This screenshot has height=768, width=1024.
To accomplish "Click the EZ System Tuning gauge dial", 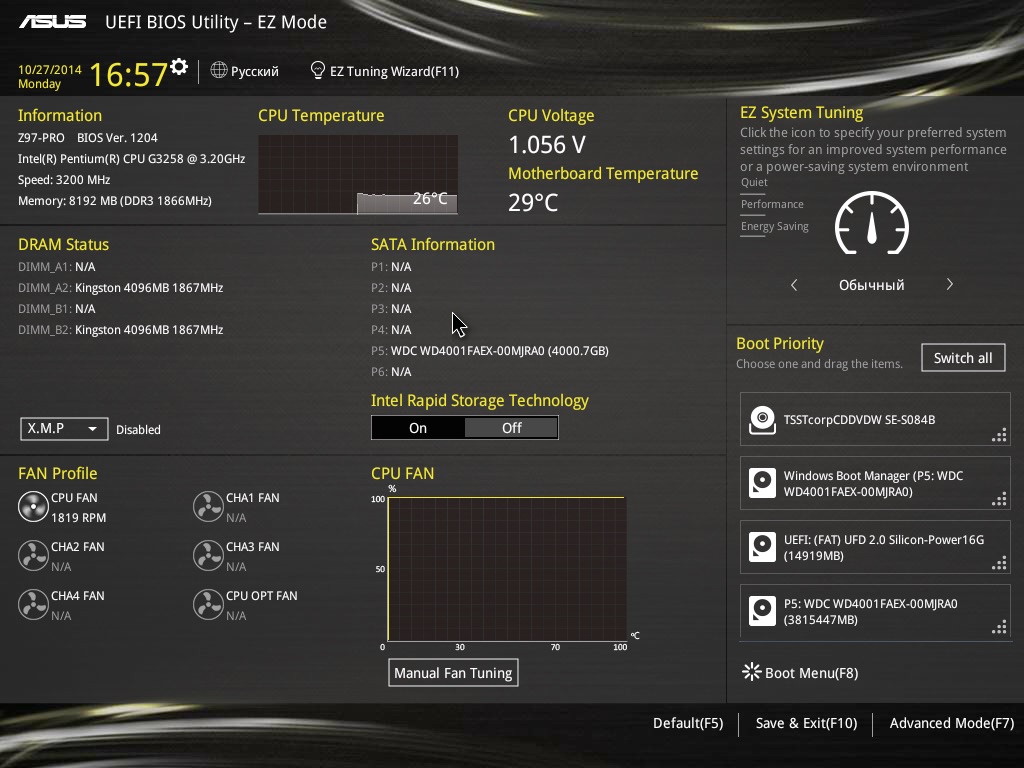I will pos(872,223).
